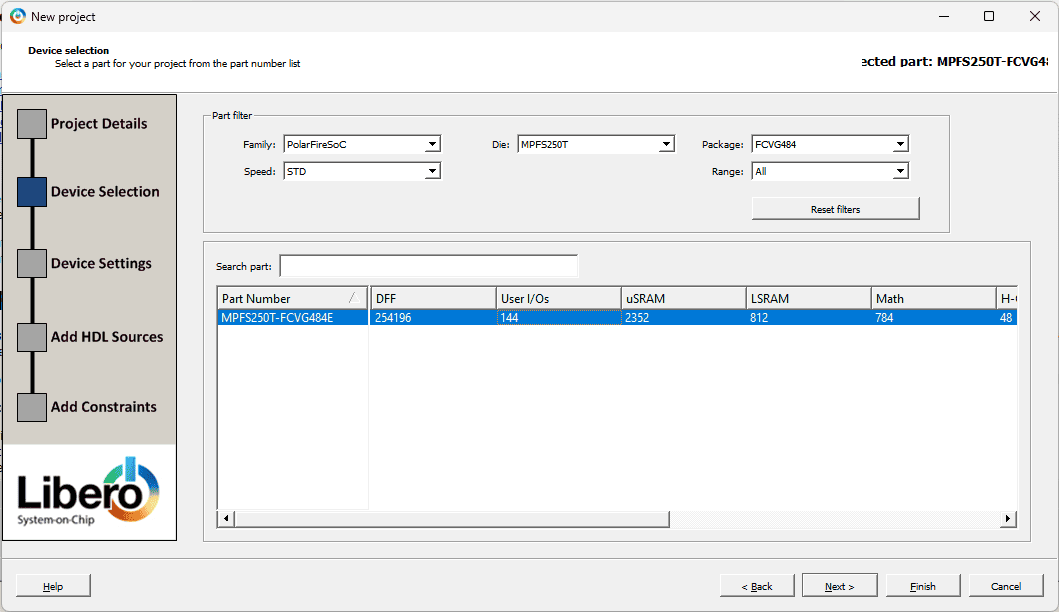Click the Add HDL Sources step icon

32,337
